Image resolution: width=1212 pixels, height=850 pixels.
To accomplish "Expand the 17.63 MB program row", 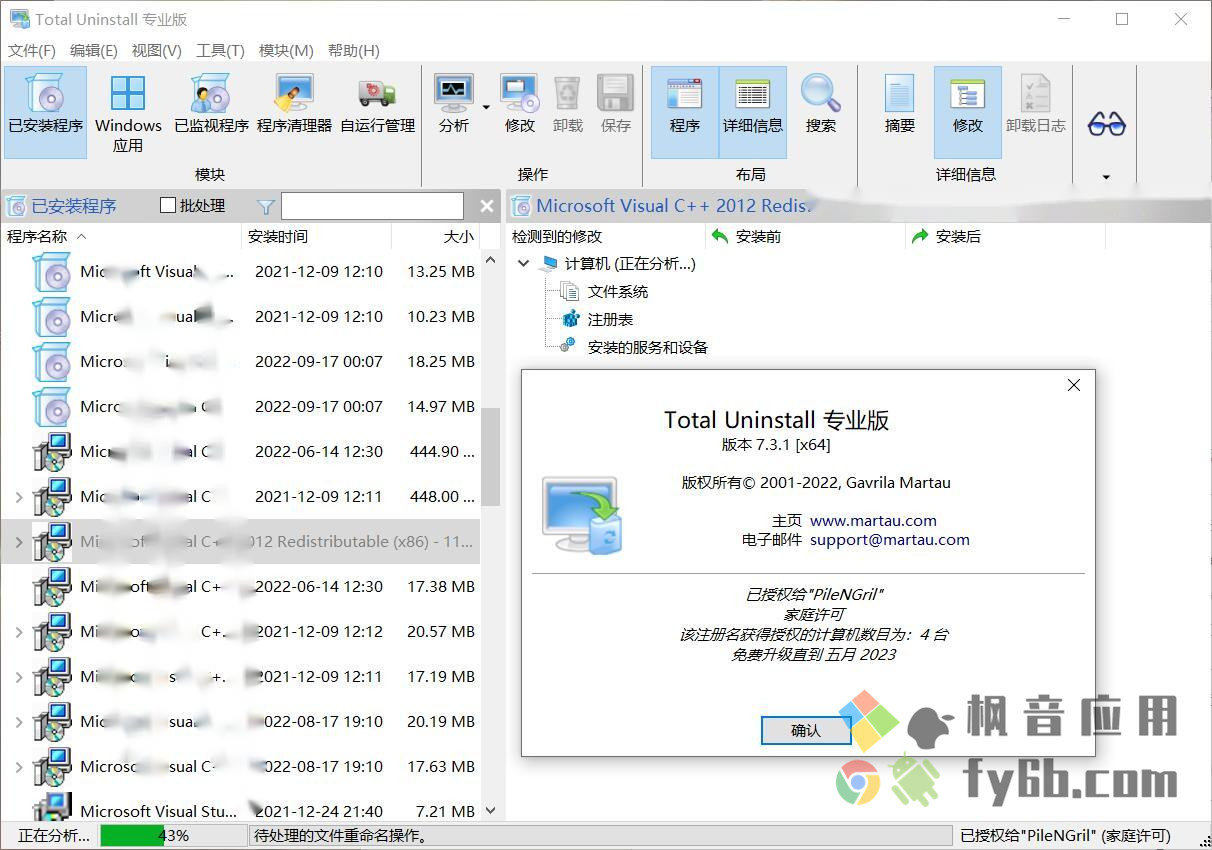I will pyautogui.click(x=19, y=767).
